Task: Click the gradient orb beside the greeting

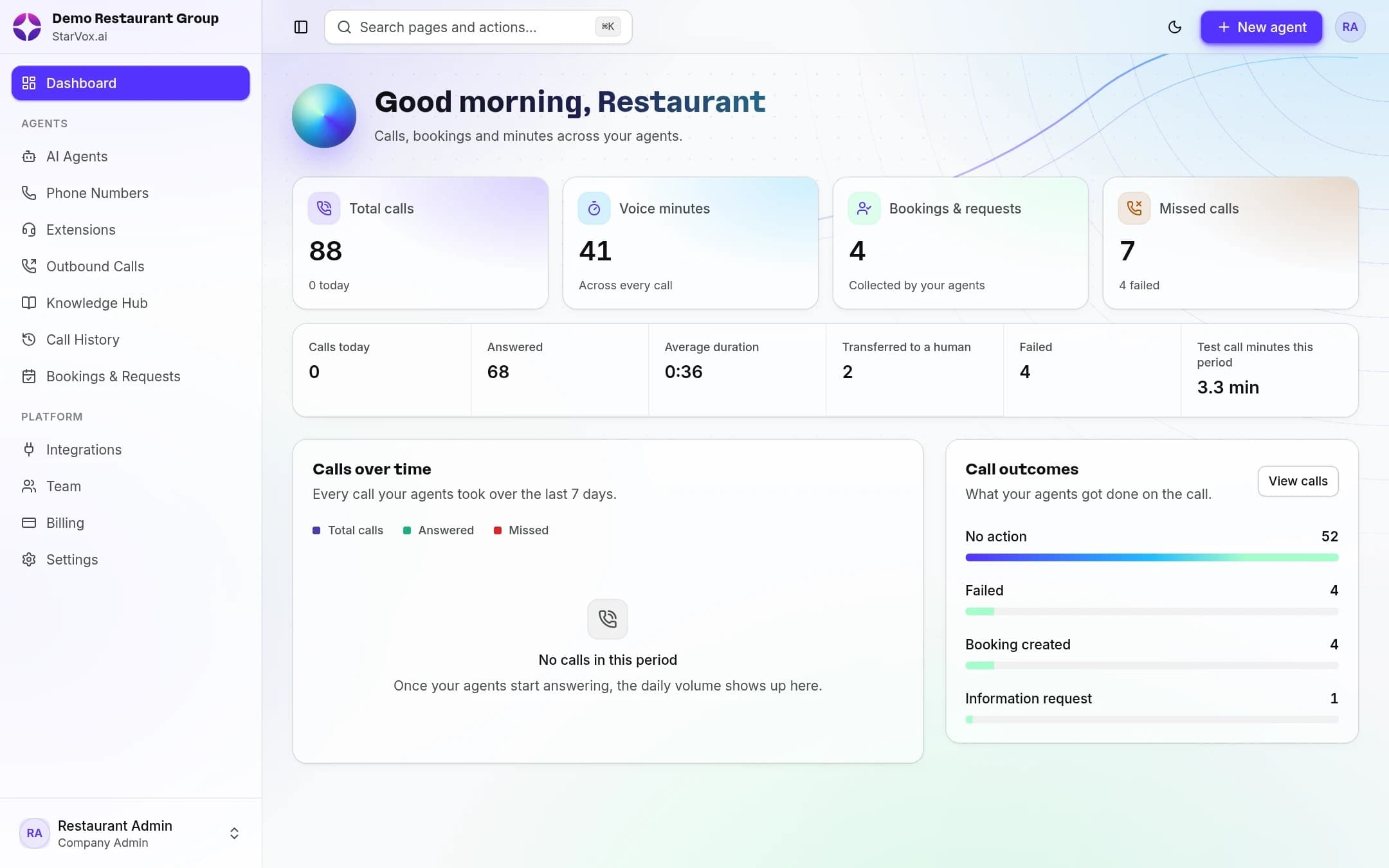Action: pos(324,116)
